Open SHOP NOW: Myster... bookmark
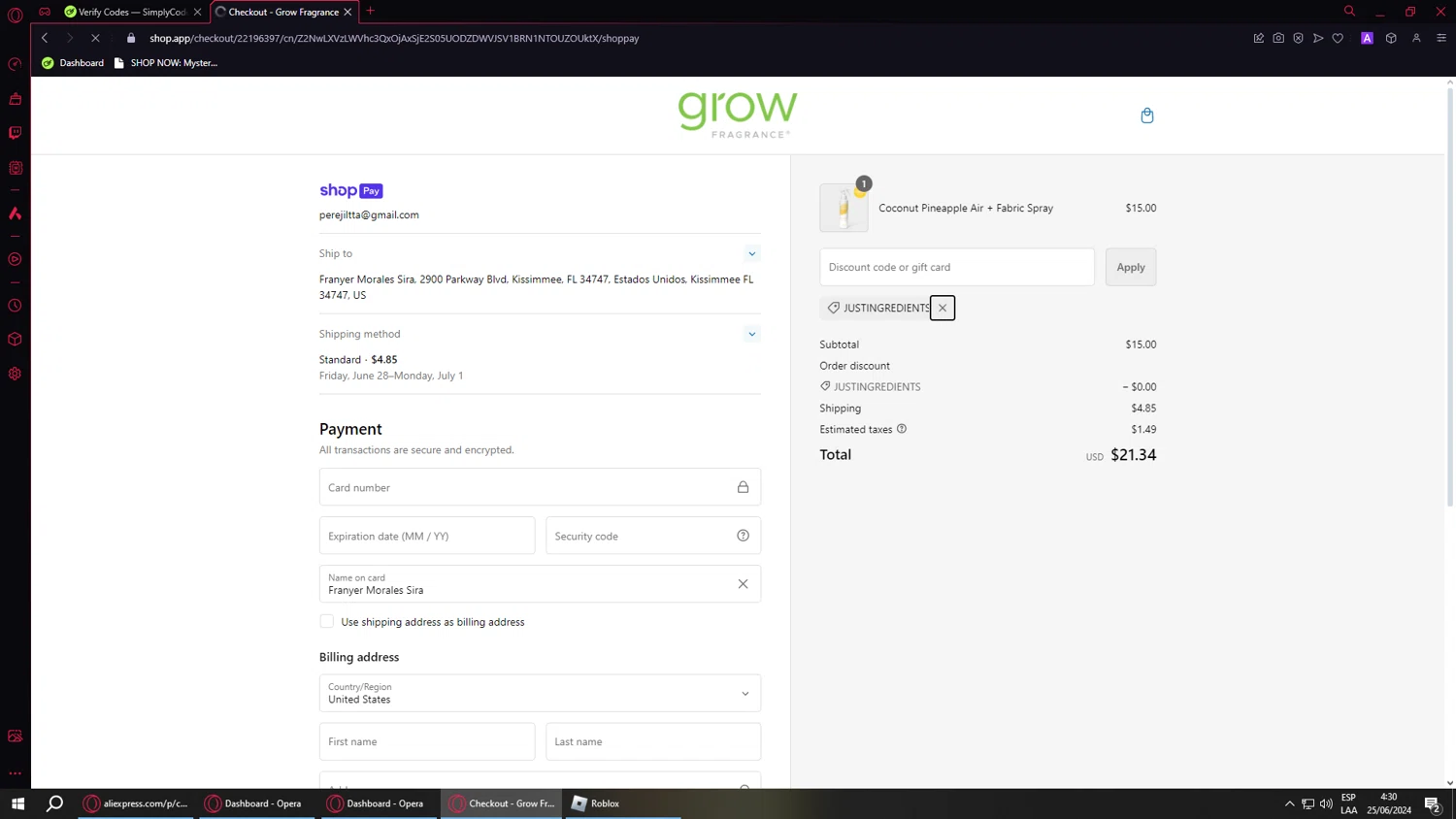Image resolution: width=1456 pixels, height=819 pixels. (166, 63)
